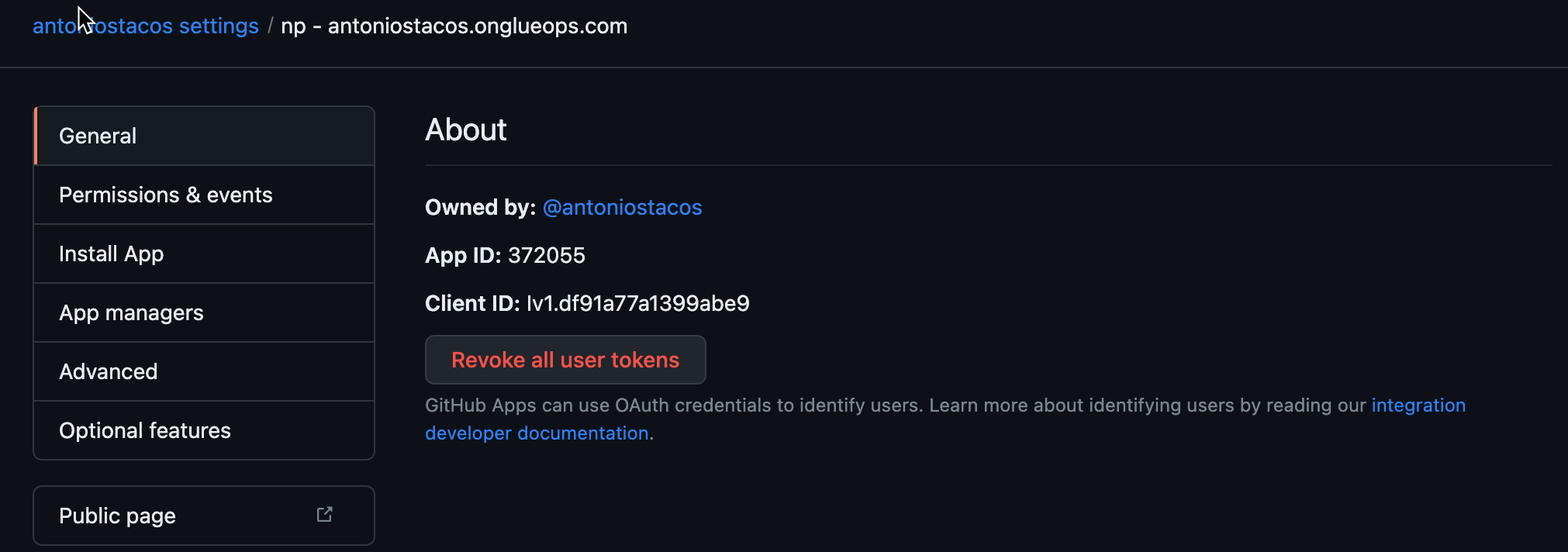The width and height of the screenshot is (1568, 552).
Task: Click the About section heading
Action: point(465,130)
